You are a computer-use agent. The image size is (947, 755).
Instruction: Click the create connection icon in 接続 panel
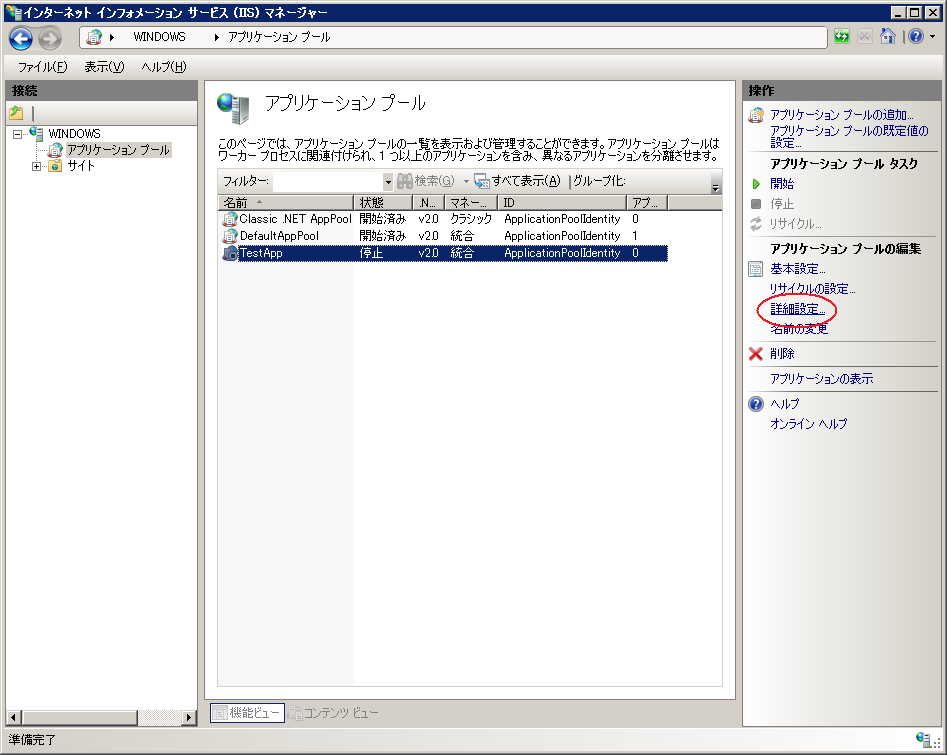click(x=16, y=112)
